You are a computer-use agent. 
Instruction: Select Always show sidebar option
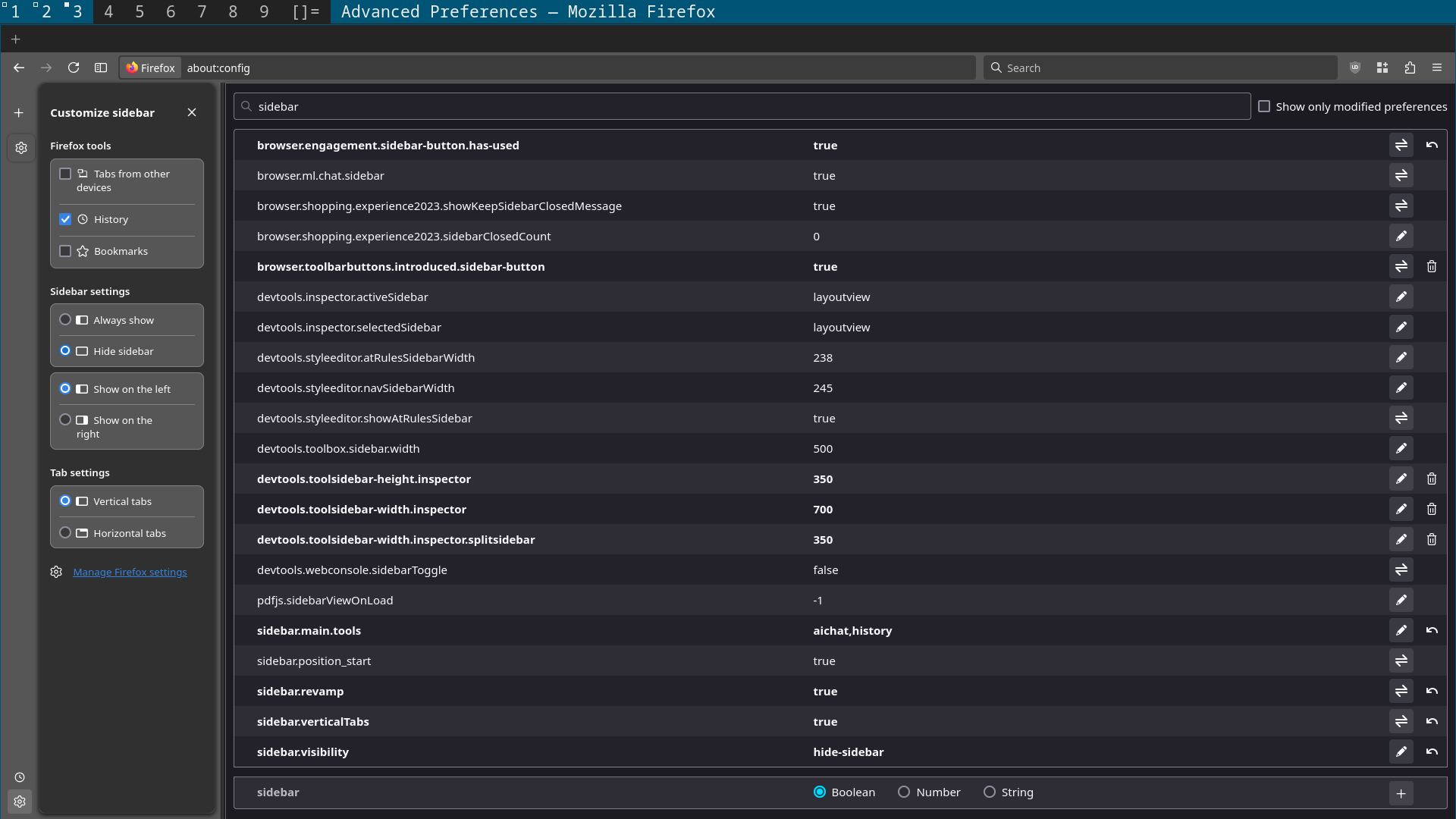[65, 320]
